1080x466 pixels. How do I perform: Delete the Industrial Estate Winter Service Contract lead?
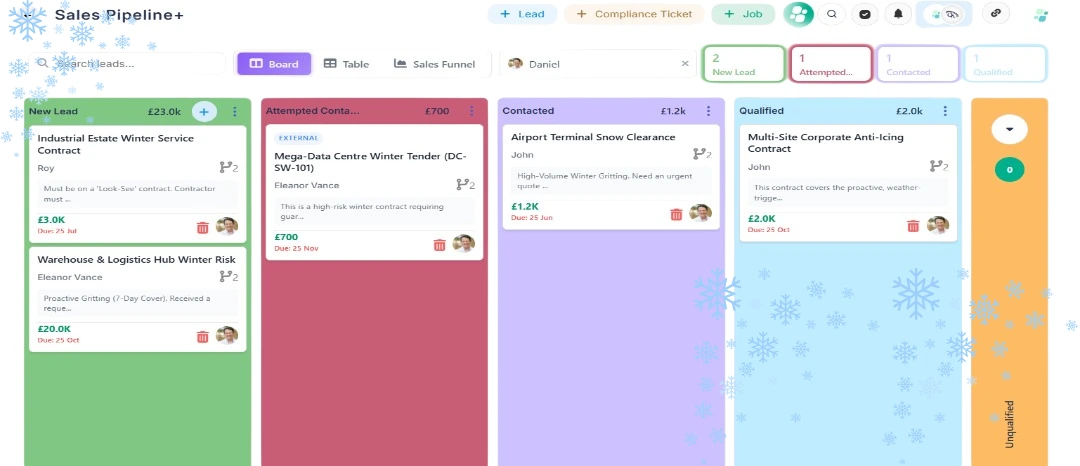pos(203,227)
